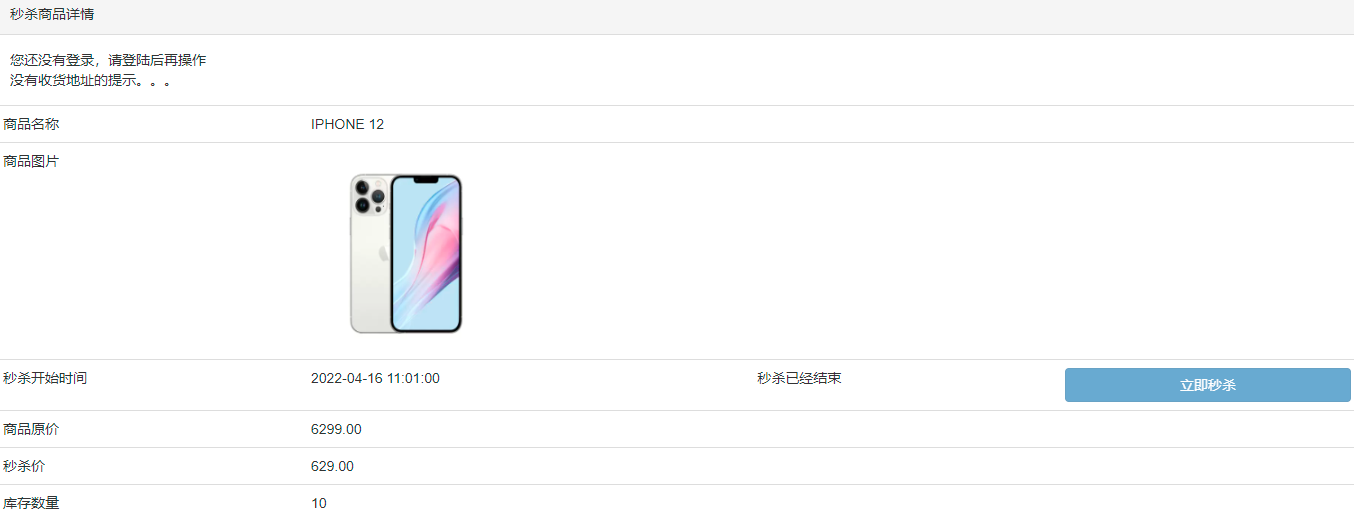Click the phone's colorful front screen
Screen dimensions: 1354x519
(x=426, y=254)
